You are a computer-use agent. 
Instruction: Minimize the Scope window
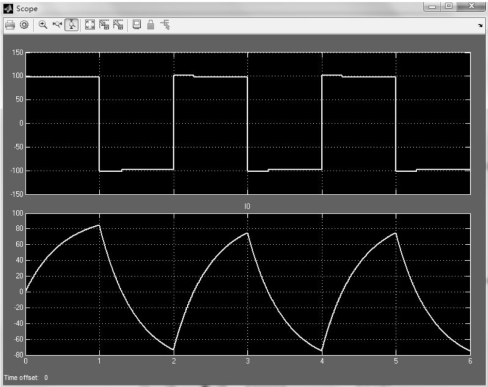point(432,7)
